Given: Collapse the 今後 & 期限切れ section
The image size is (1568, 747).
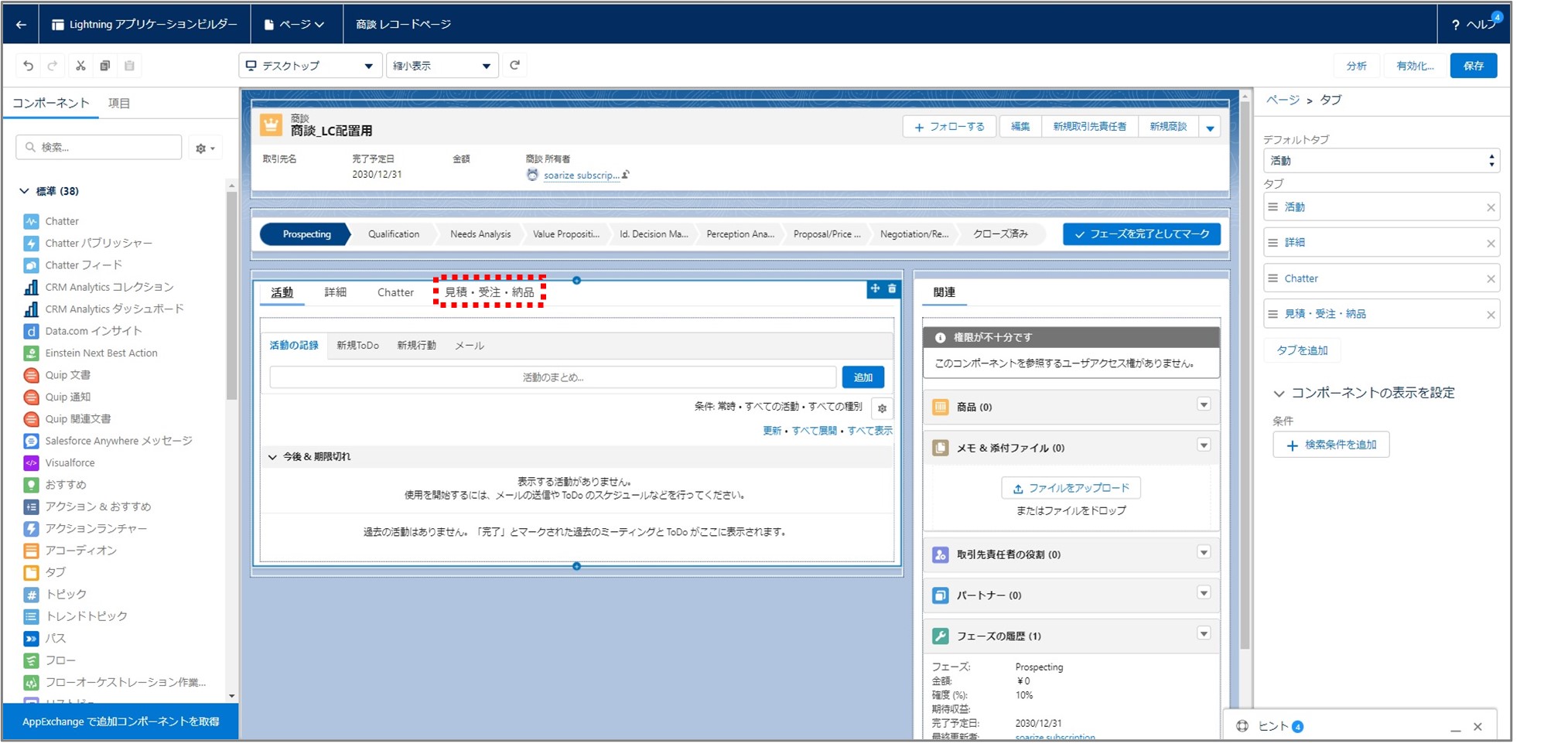Looking at the screenshot, I should point(272,457).
